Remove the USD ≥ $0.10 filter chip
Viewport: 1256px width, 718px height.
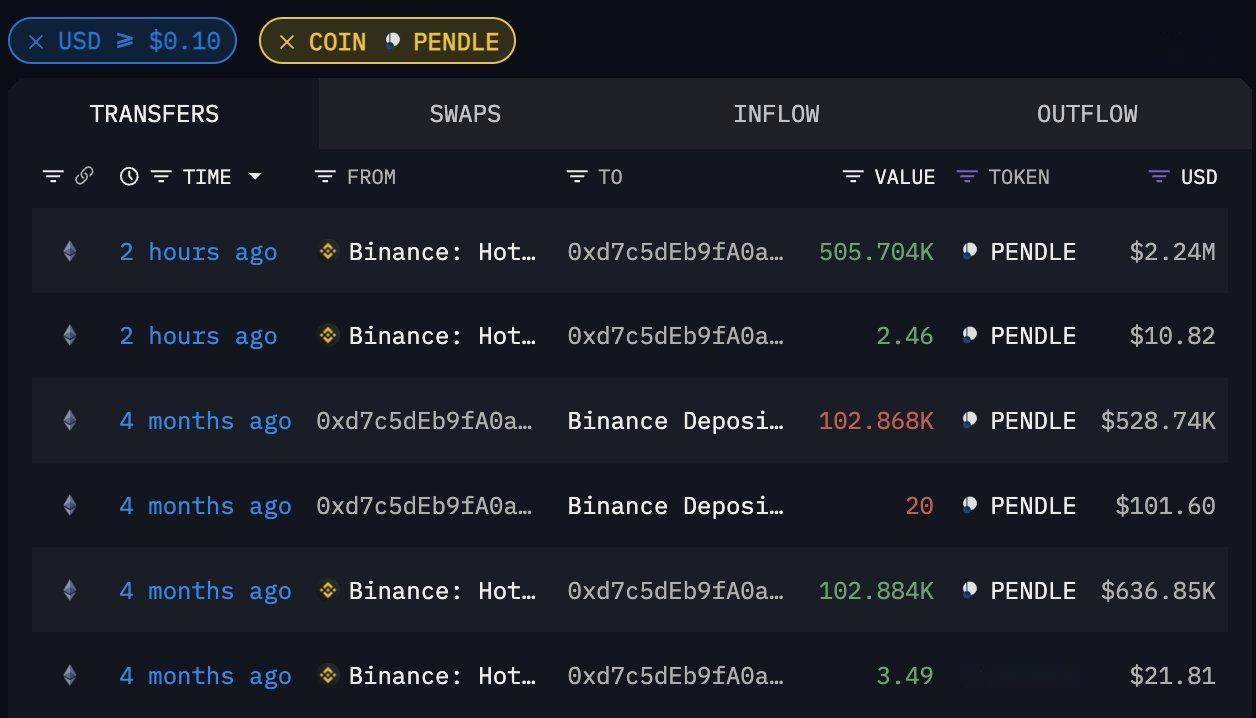click(x=36, y=42)
